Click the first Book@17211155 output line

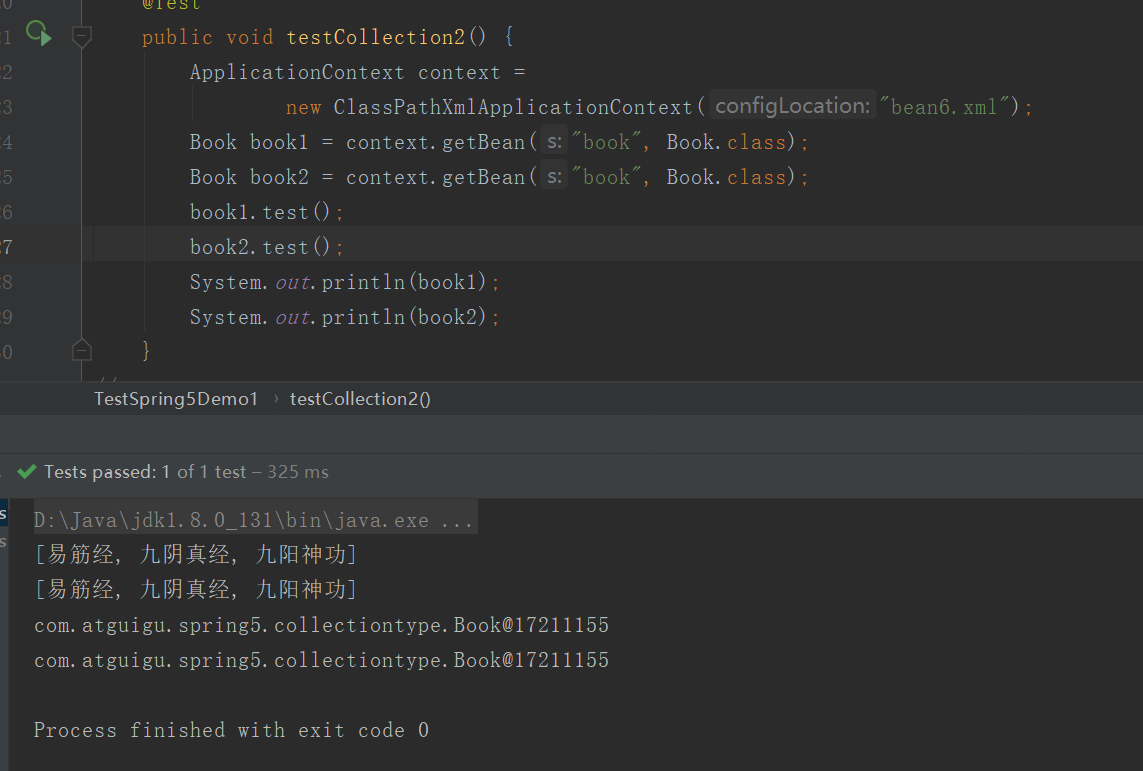321,625
